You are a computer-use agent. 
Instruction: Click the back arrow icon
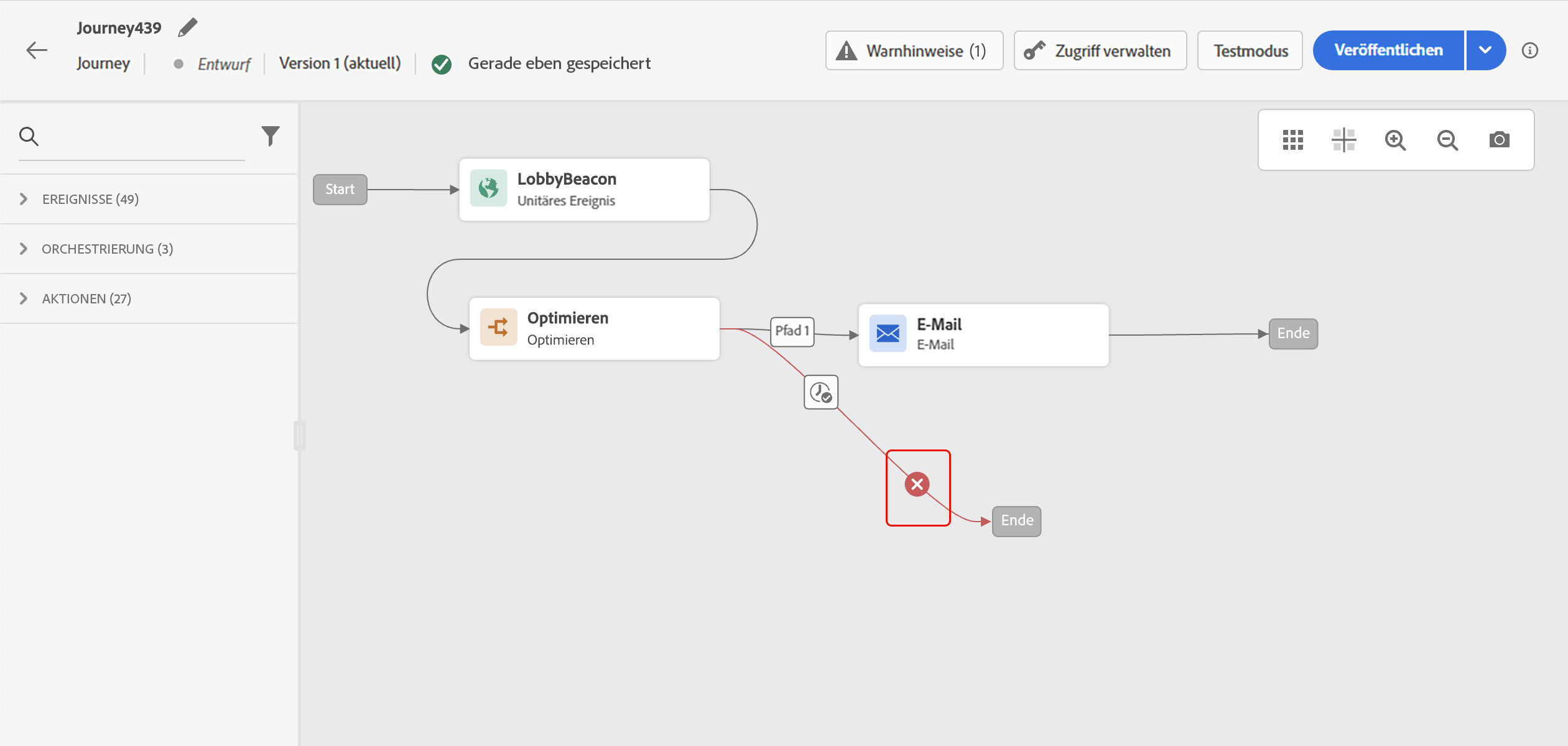[x=37, y=50]
